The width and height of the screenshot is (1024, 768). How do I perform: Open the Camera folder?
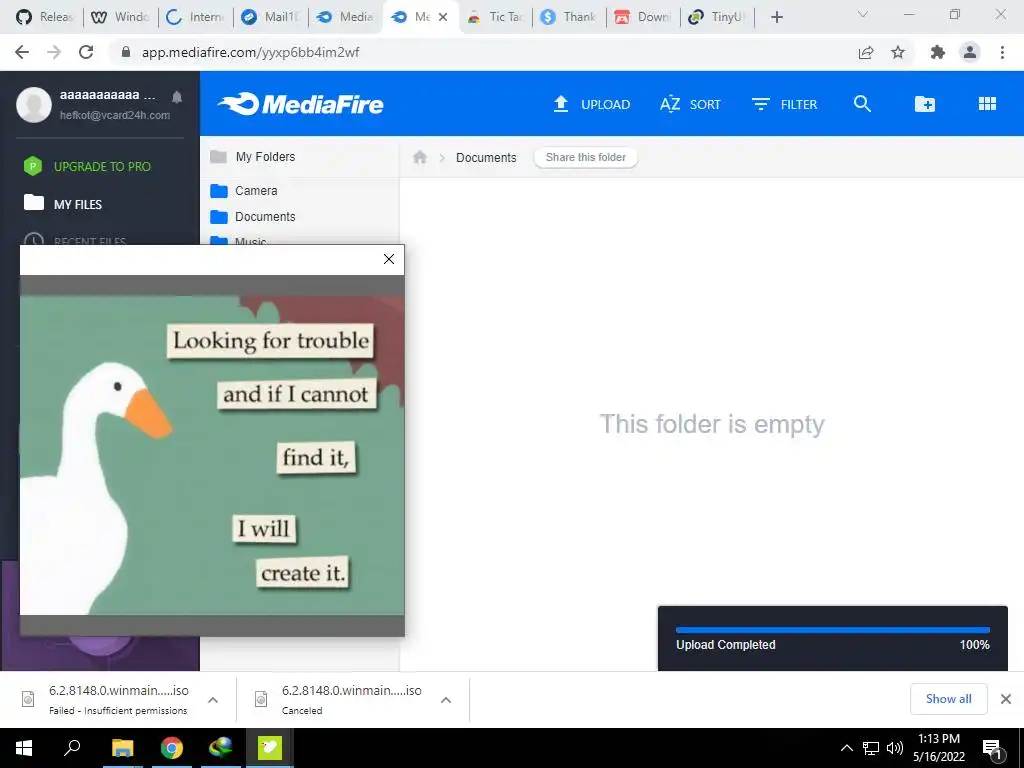click(x=244, y=191)
